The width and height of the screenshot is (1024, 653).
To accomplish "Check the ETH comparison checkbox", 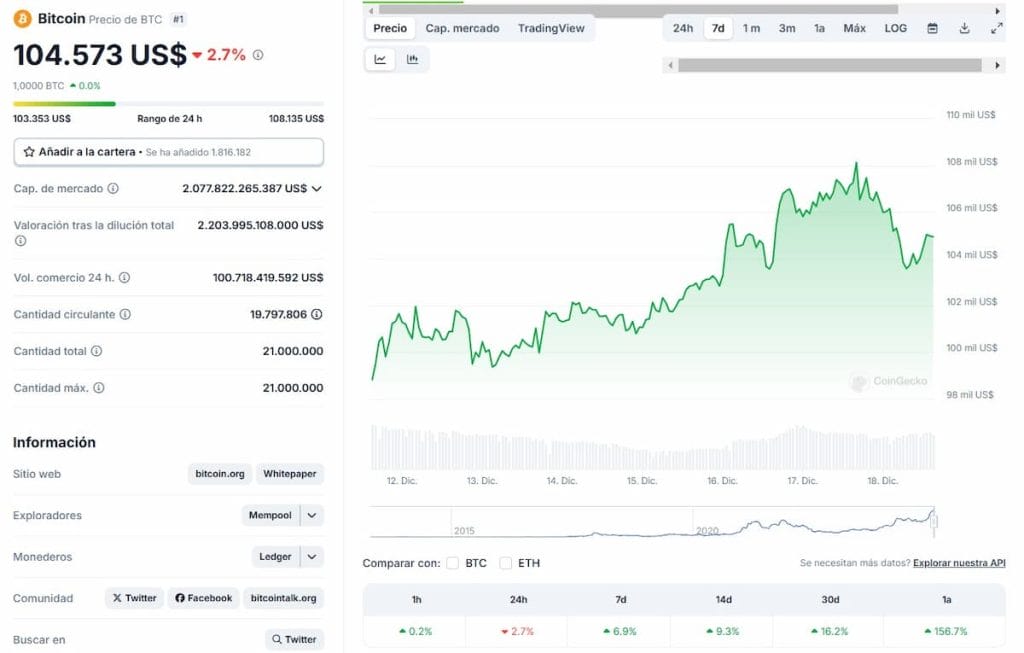I will pos(505,563).
